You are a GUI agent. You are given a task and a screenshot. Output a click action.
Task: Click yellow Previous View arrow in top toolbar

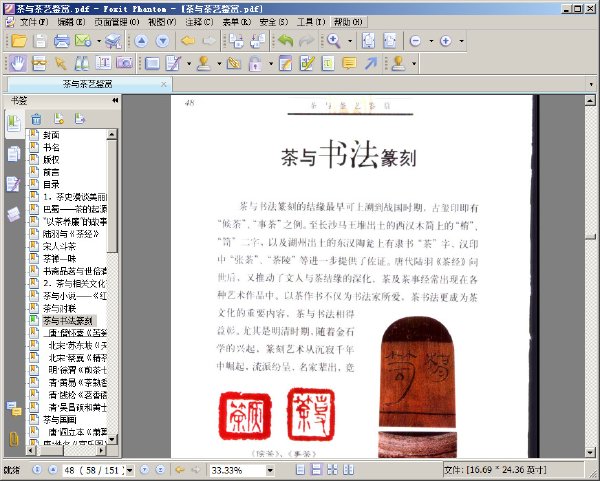[x=188, y=41]
